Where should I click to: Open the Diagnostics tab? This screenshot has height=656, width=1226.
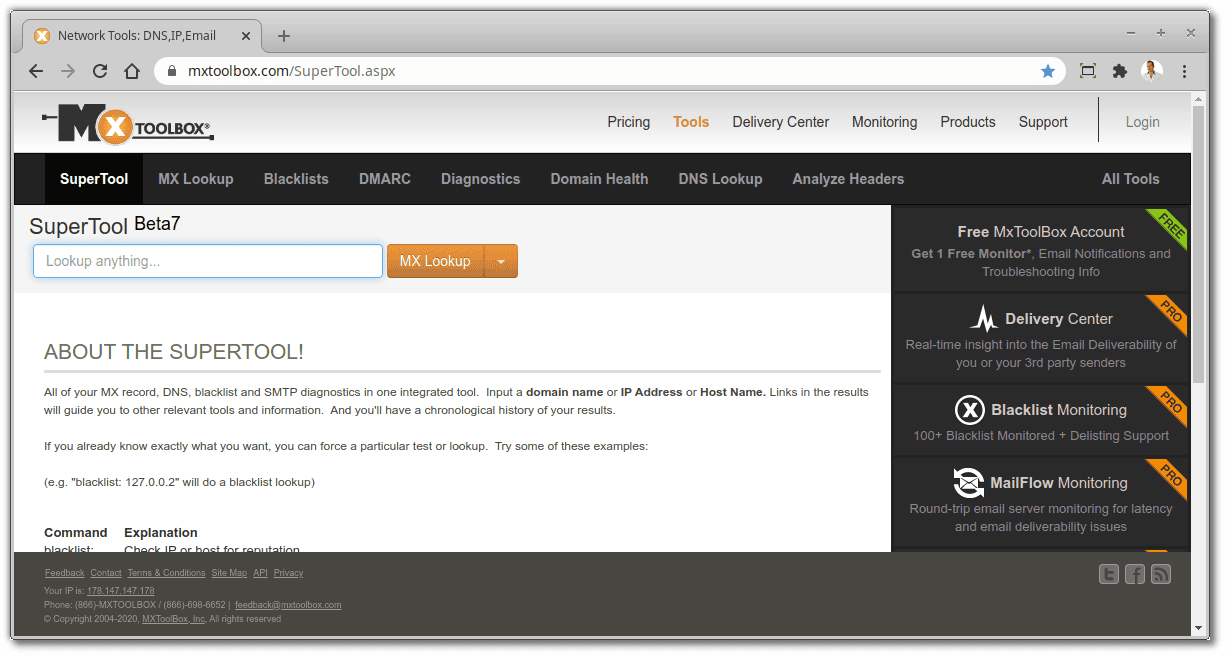pos(481,179)
